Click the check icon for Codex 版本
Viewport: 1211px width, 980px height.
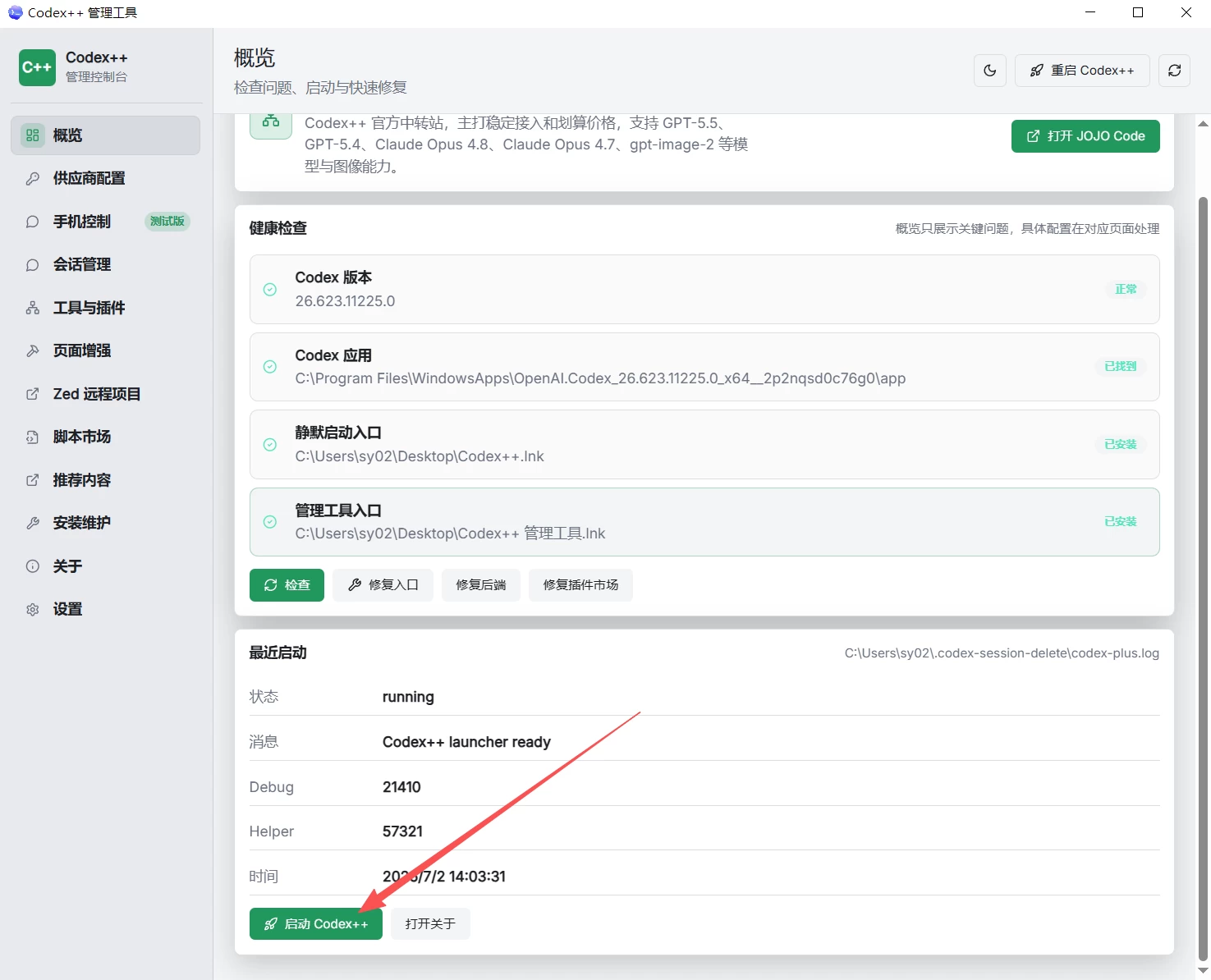(x=270, y=290)
